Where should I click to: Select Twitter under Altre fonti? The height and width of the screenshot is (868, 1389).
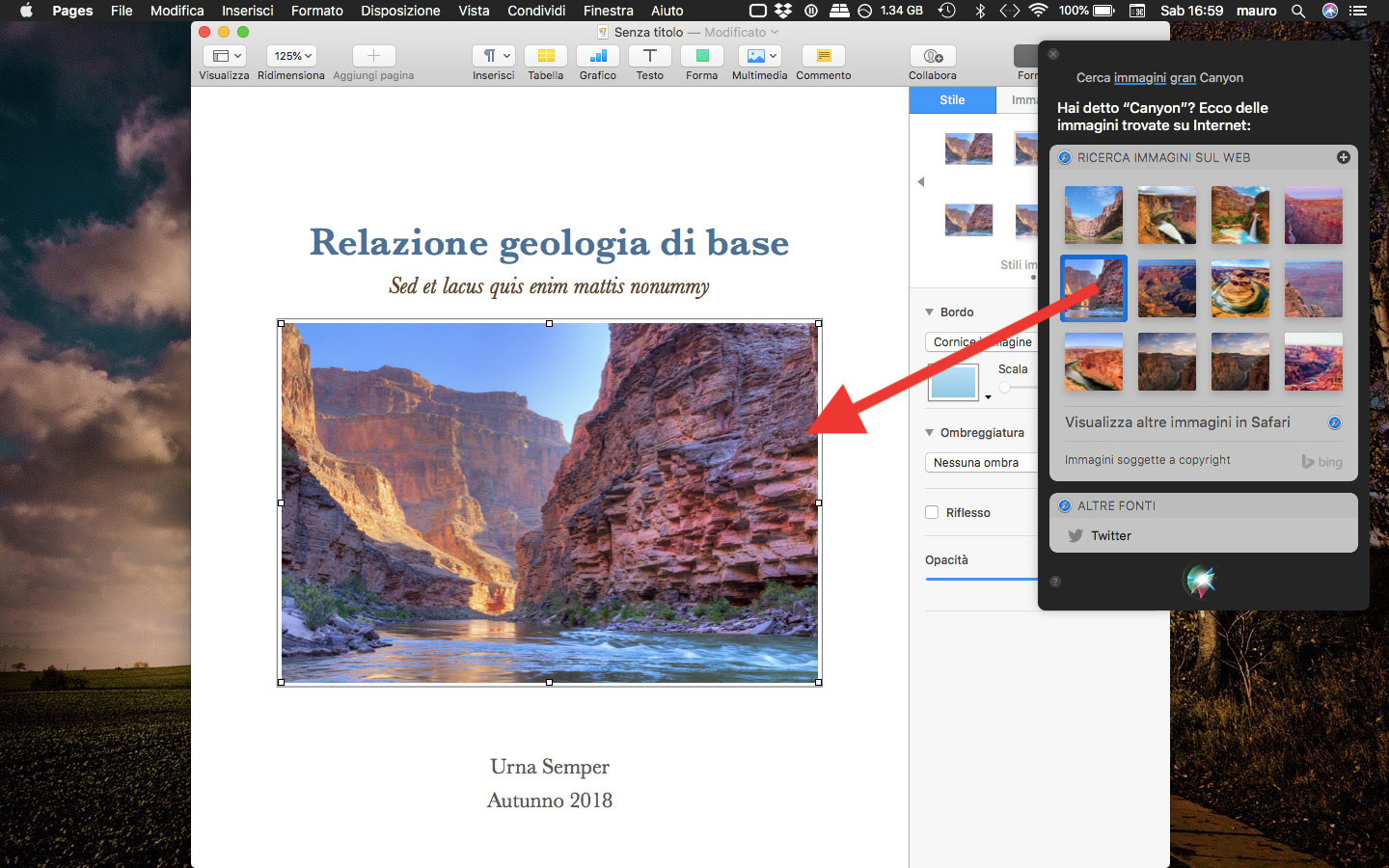click(1110, 536)
